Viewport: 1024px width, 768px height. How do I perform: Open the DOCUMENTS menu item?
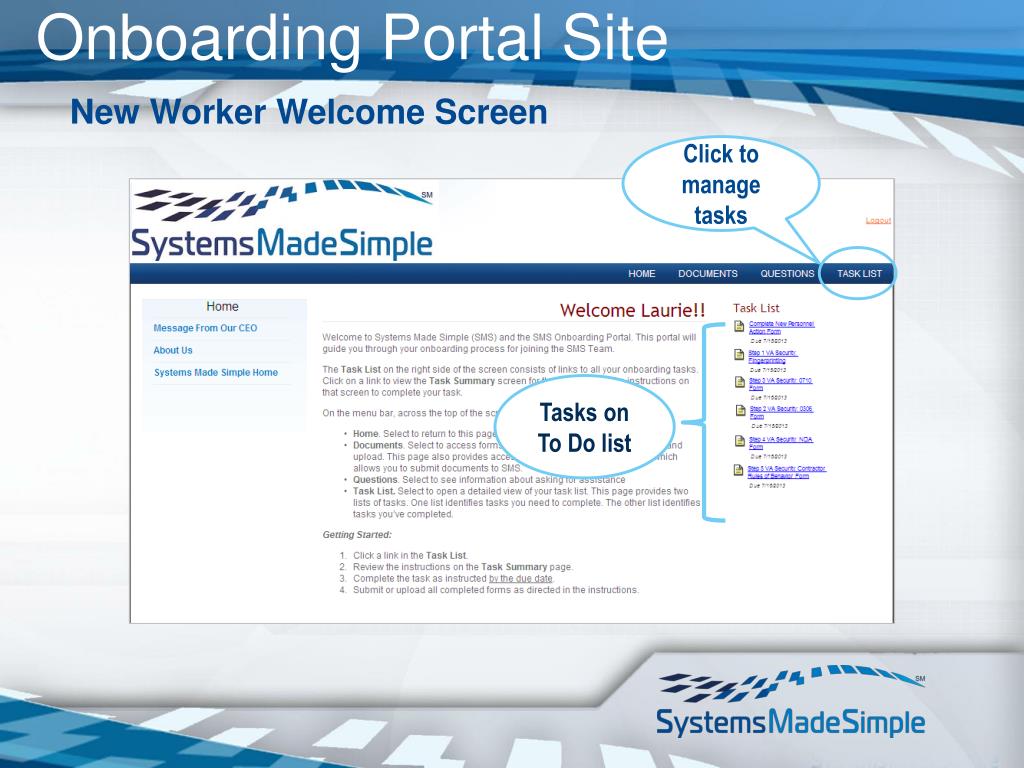(x=708, y=274)
